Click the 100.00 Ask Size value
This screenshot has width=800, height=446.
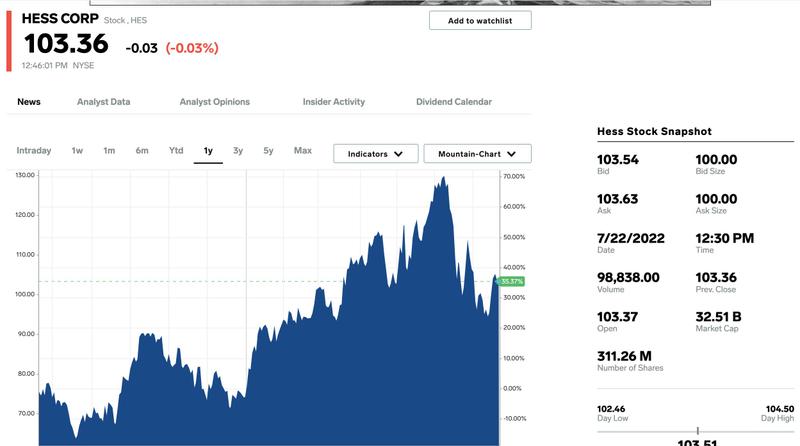pos(716,199)
